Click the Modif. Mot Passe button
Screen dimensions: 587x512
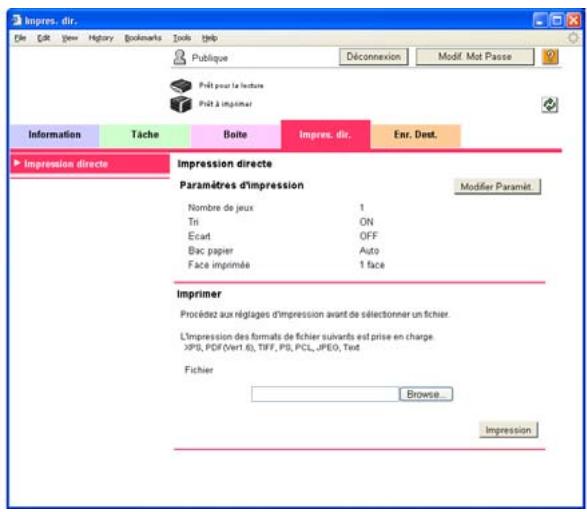475,57
